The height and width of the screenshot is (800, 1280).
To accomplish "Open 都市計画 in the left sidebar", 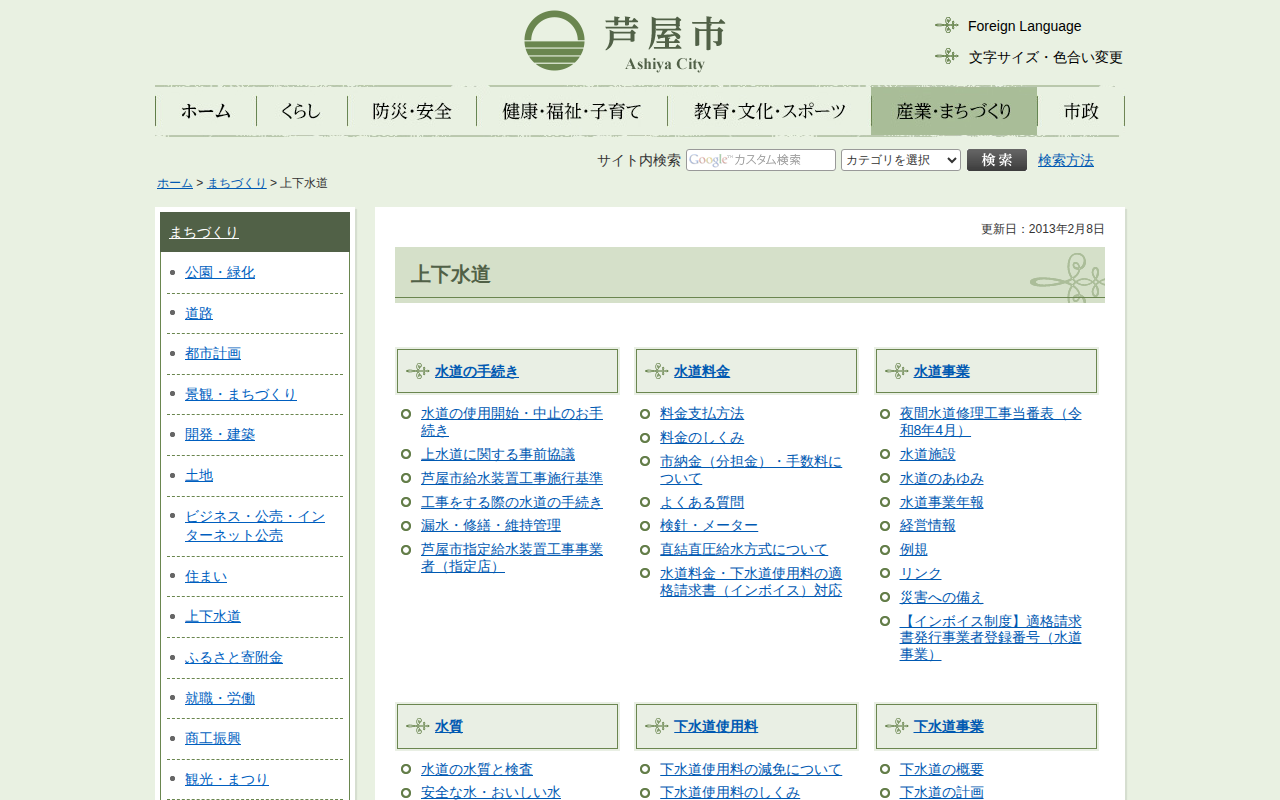I will (x=213, y=353).
